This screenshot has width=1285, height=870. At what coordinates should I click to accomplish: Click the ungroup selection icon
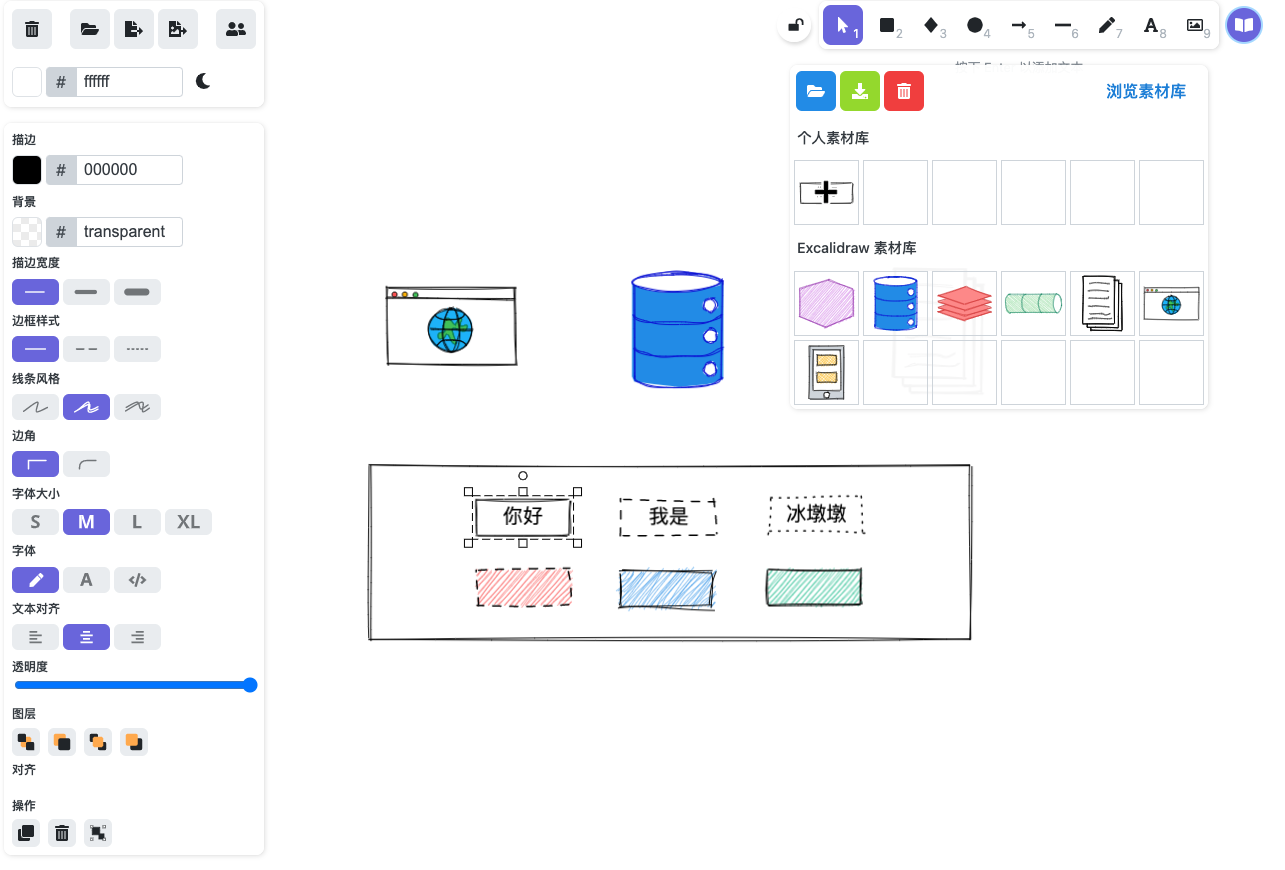point(98,832)
